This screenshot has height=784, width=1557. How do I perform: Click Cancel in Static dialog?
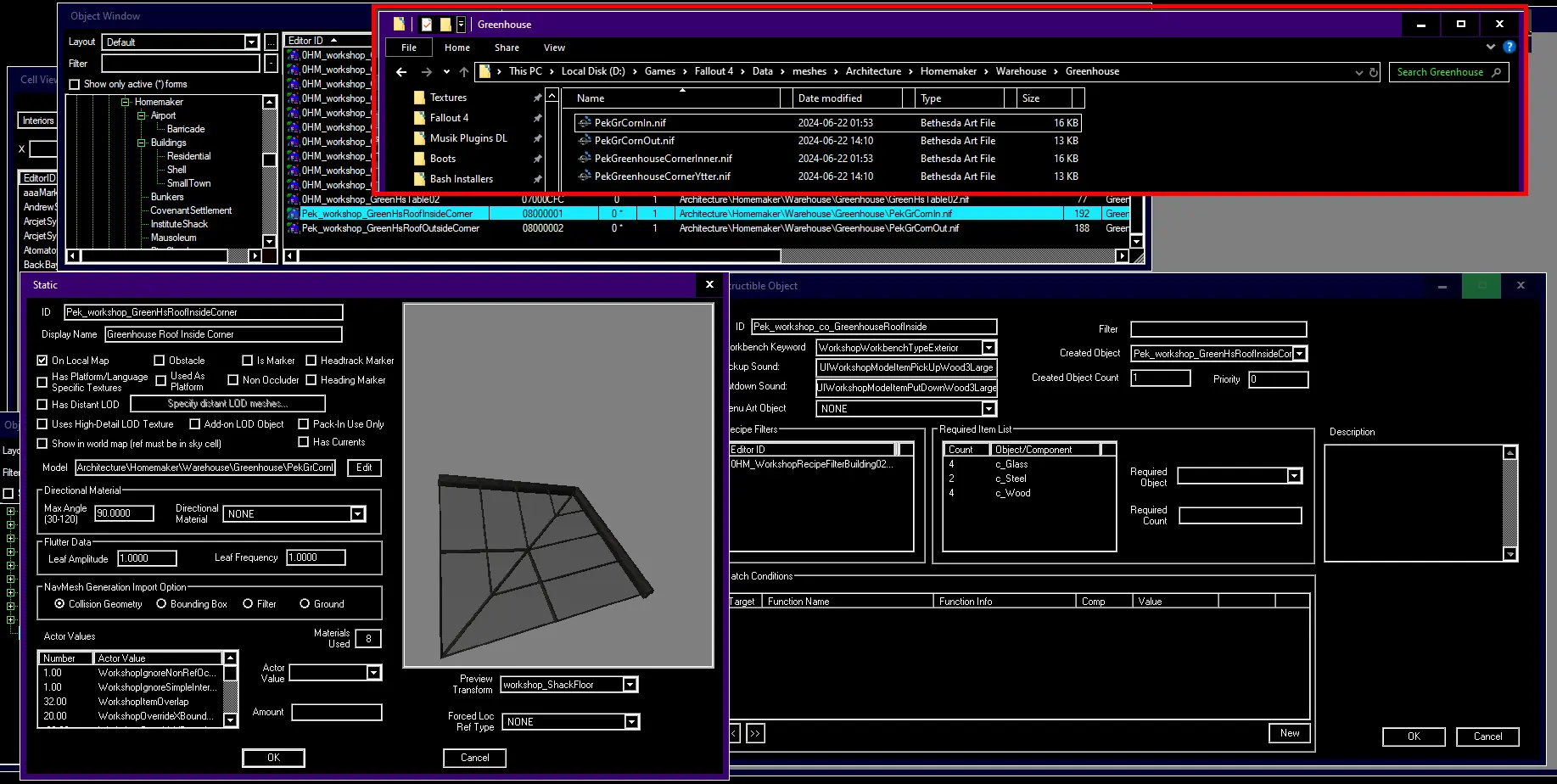pyautogui.click(x=475, y=758)
